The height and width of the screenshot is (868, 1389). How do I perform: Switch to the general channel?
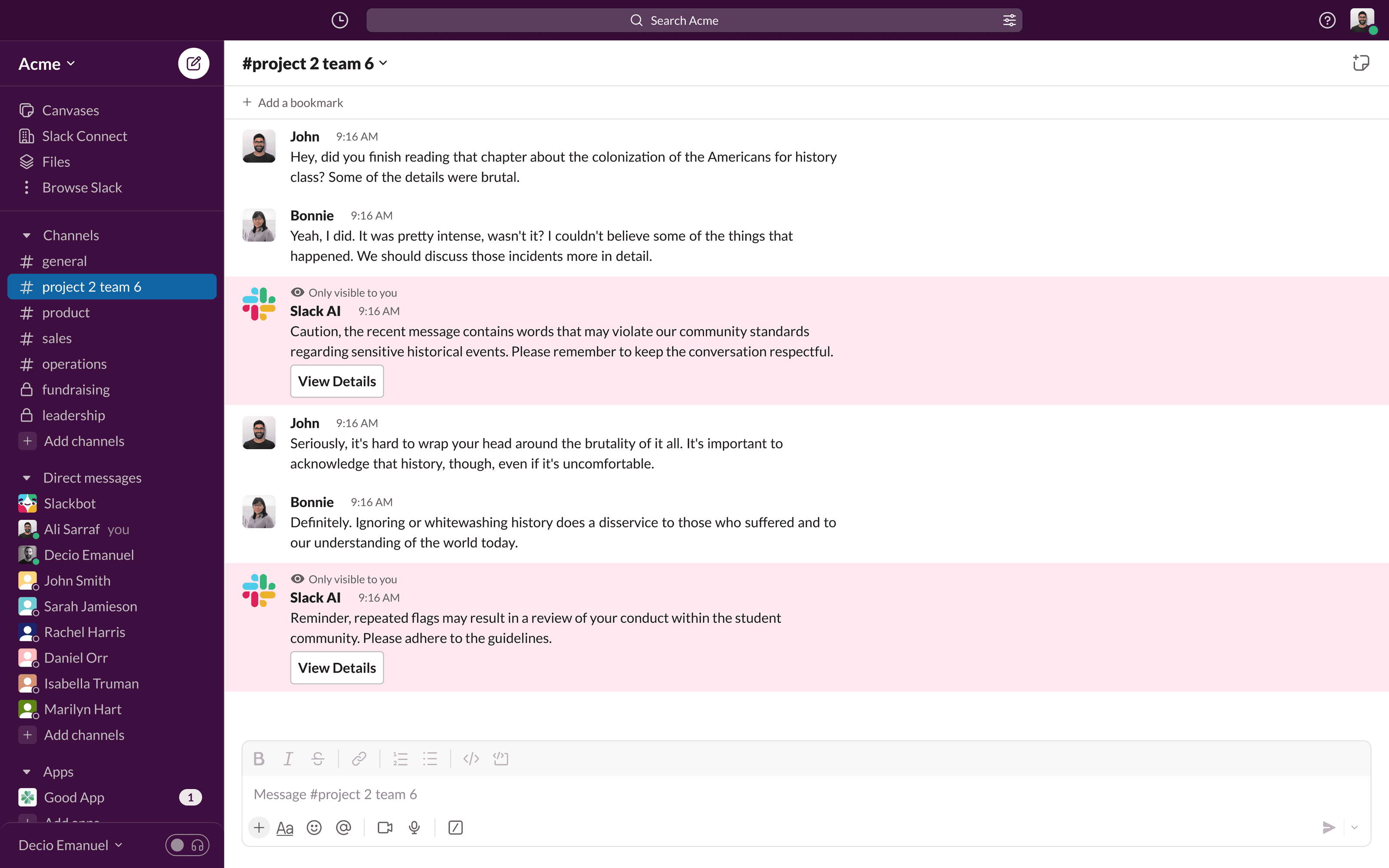(64, 261)
